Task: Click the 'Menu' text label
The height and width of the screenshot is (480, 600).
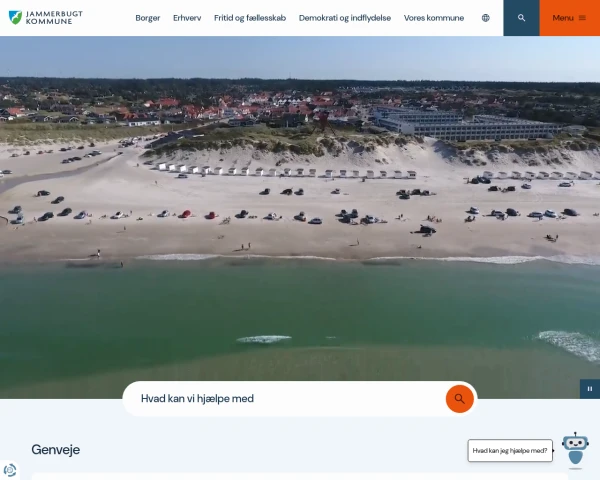Action: click(563, 18)
